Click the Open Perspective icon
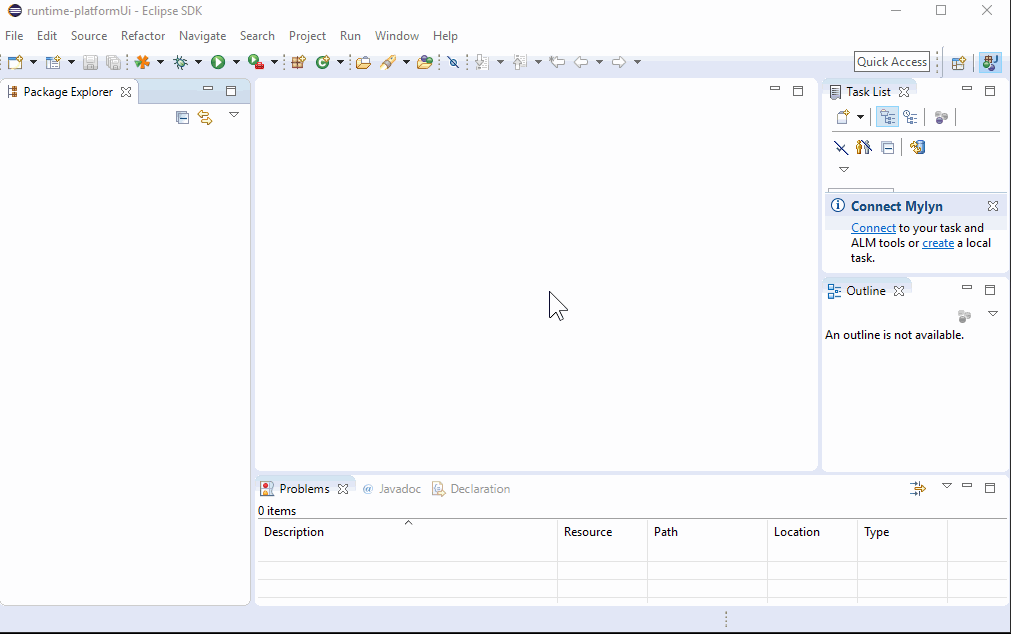The height and width of the screenshot is (634, 1011). coord(959,63)
